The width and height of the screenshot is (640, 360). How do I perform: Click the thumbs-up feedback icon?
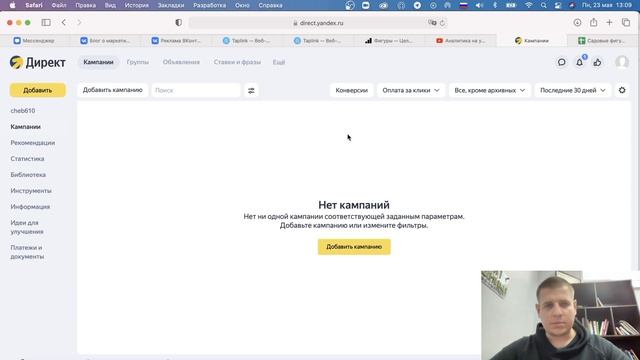point(598,62)
